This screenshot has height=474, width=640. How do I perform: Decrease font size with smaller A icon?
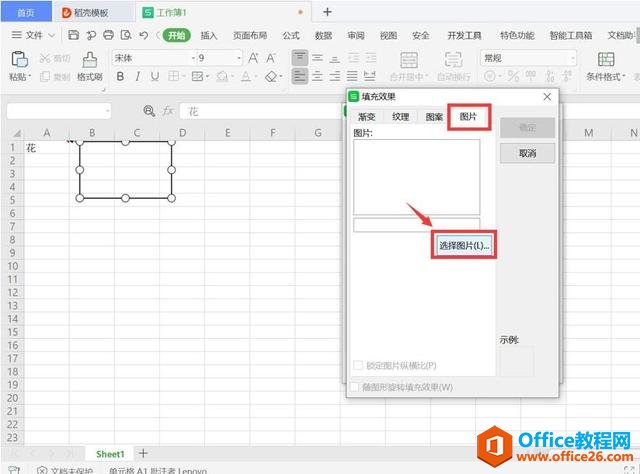(271, 58)
